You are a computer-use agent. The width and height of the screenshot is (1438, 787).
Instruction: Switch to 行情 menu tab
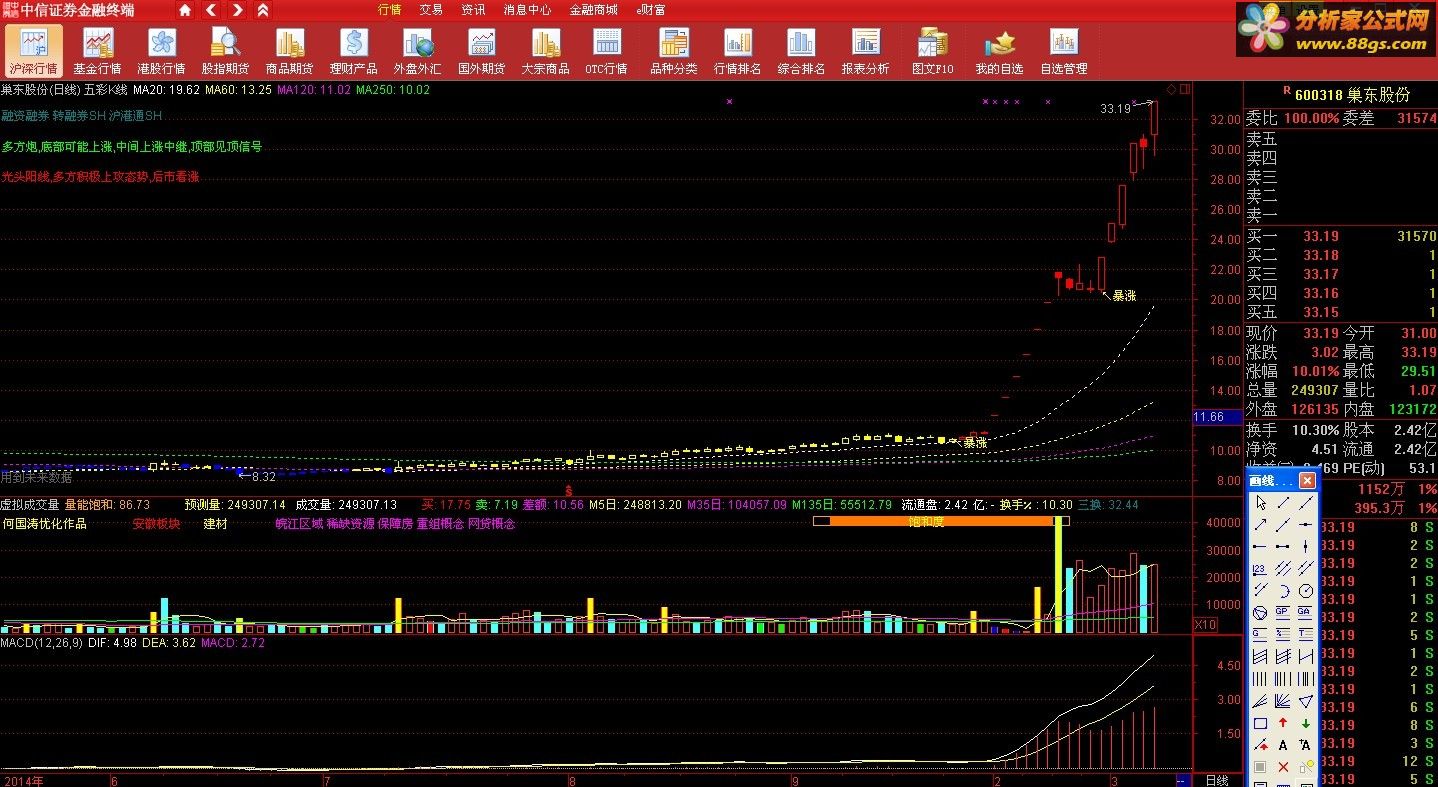point(390,10)
